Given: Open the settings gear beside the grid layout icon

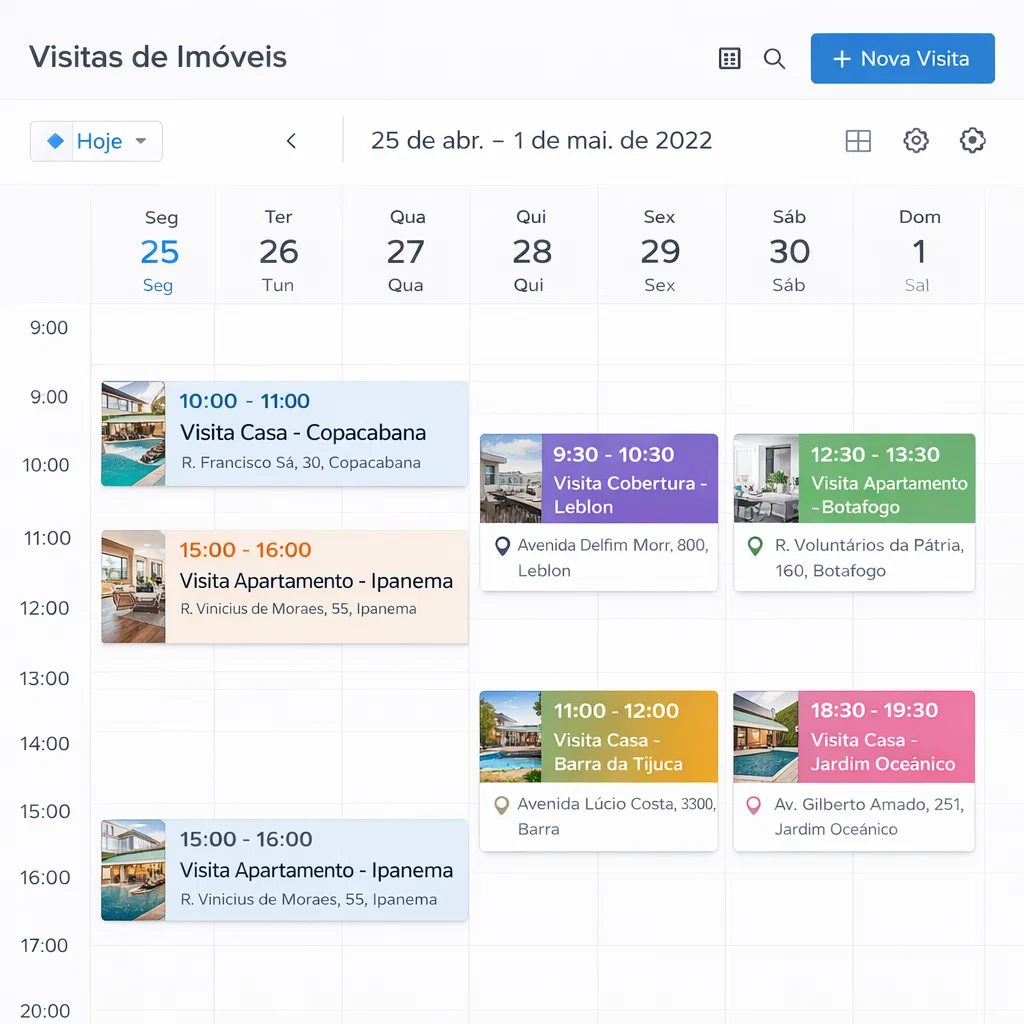Looking at the screenshot, I should (916, 141).
